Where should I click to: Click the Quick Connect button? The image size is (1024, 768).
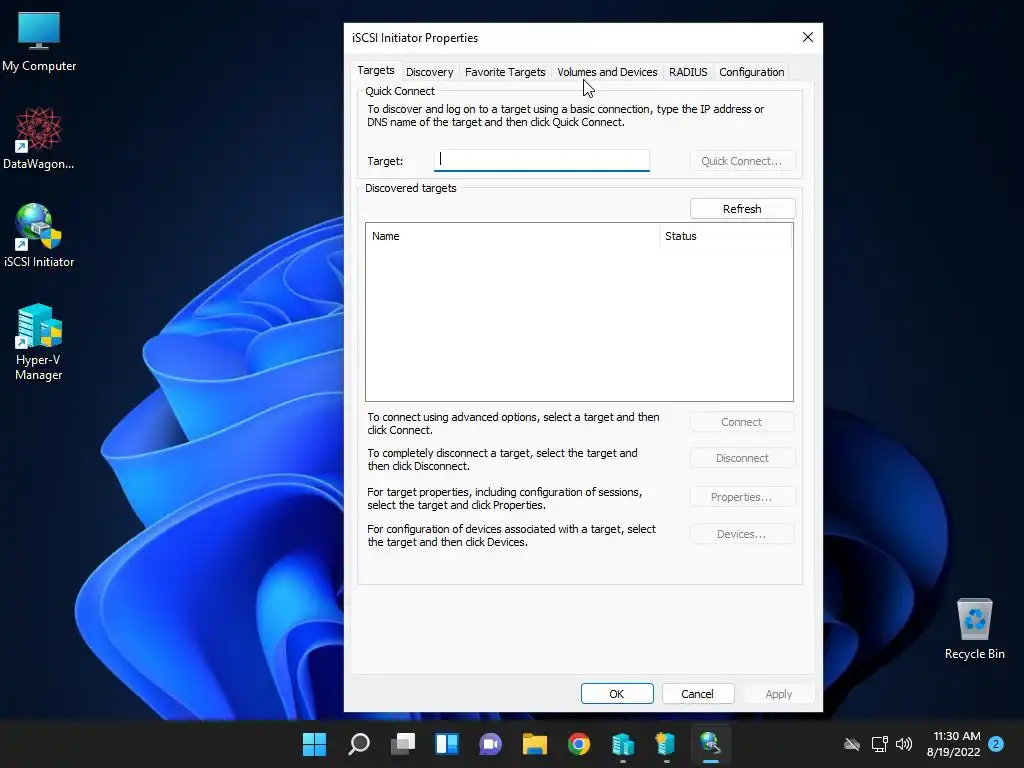coord(742,161)
